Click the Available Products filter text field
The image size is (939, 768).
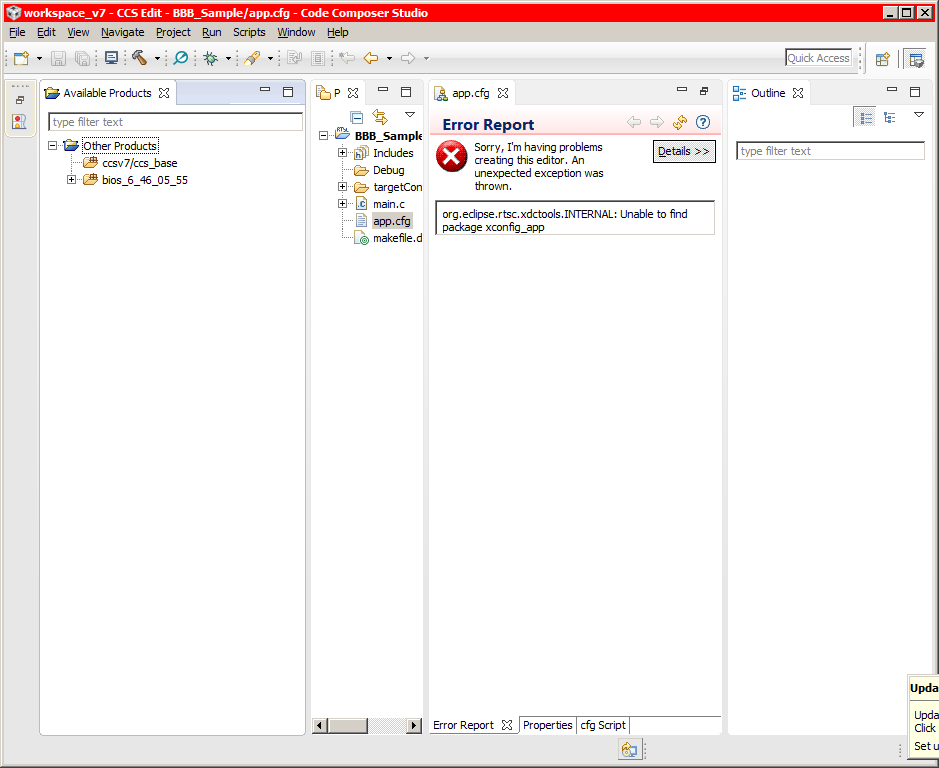pos(175,122)
